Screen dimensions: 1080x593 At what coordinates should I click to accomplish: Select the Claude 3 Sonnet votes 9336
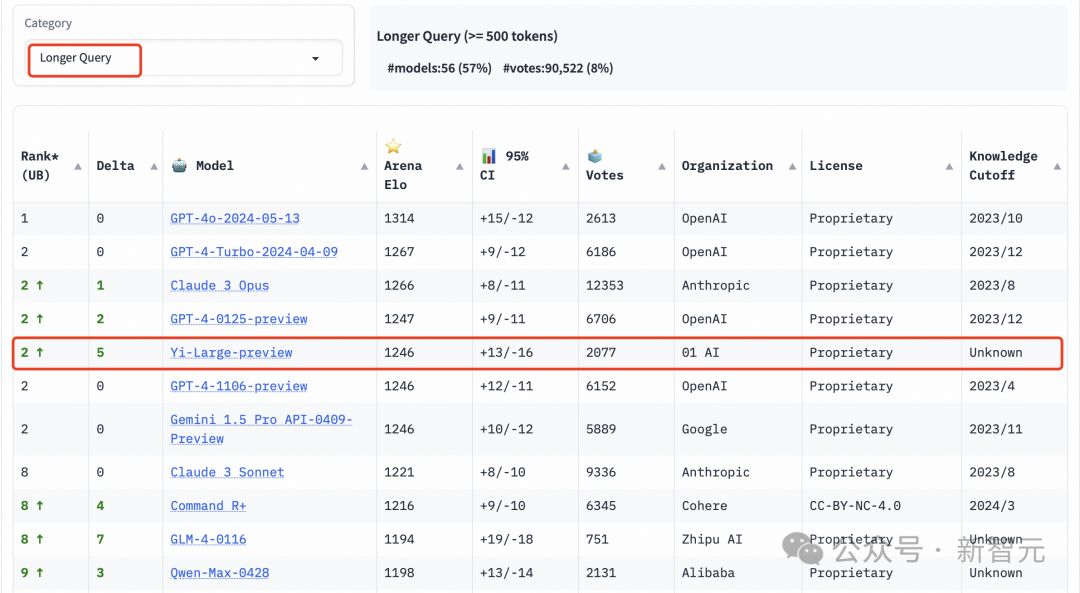tap(601, 472)
